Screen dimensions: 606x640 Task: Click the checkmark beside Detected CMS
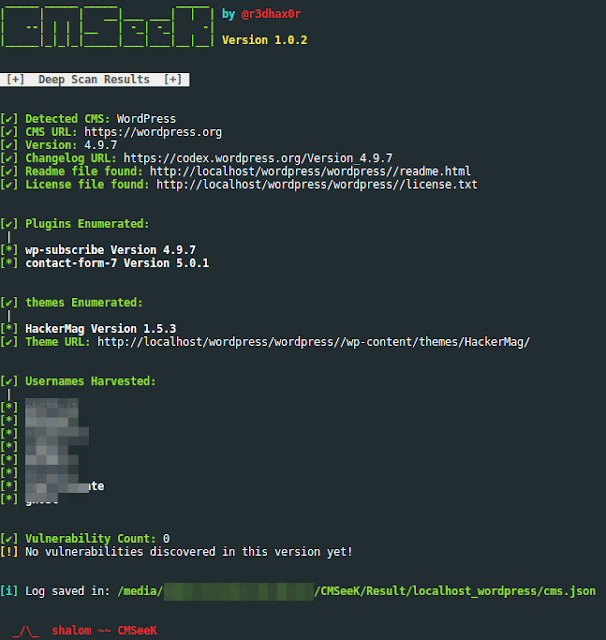(9, 119)
